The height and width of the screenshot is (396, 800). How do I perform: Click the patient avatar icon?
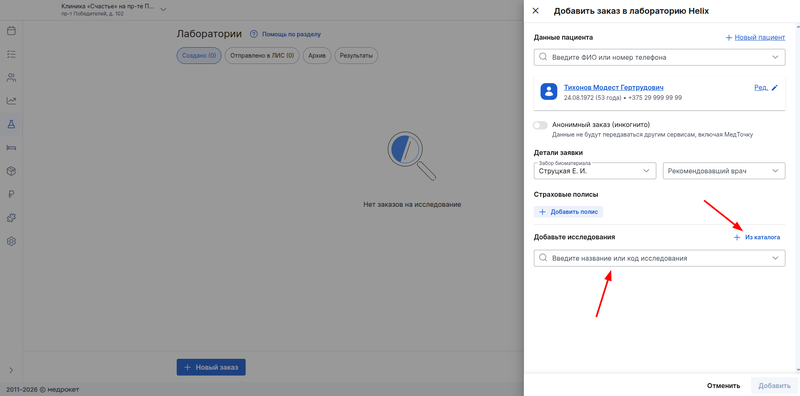point(548,92)
